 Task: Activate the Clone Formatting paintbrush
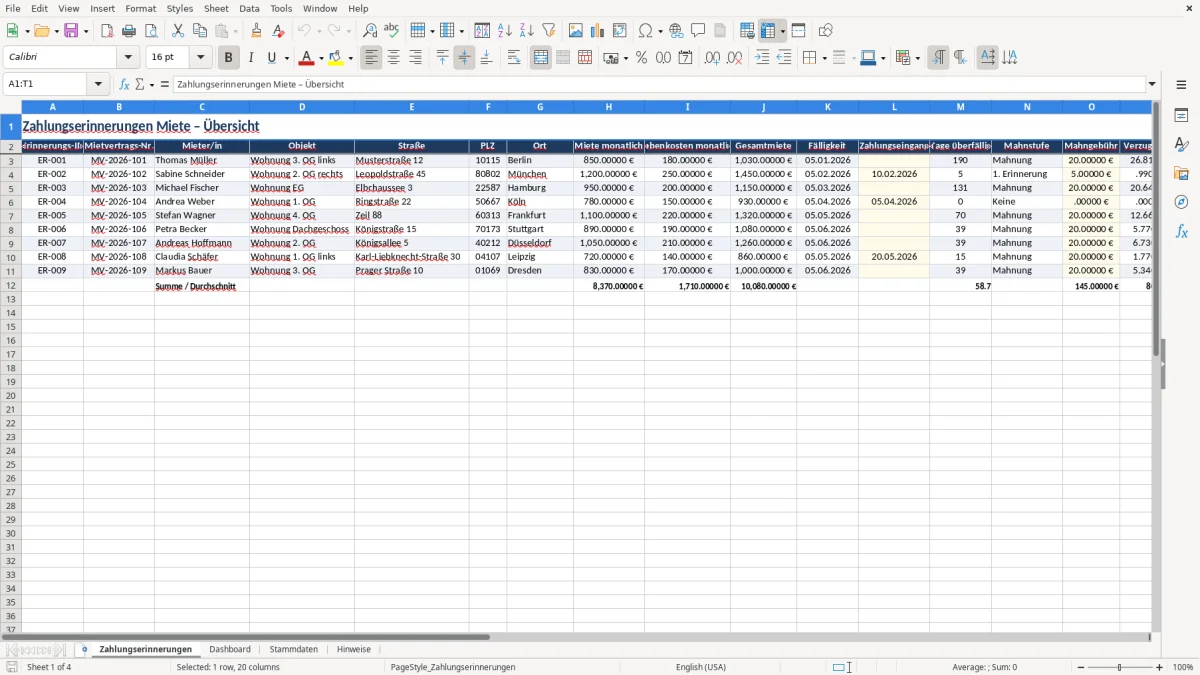pos(257,31)
